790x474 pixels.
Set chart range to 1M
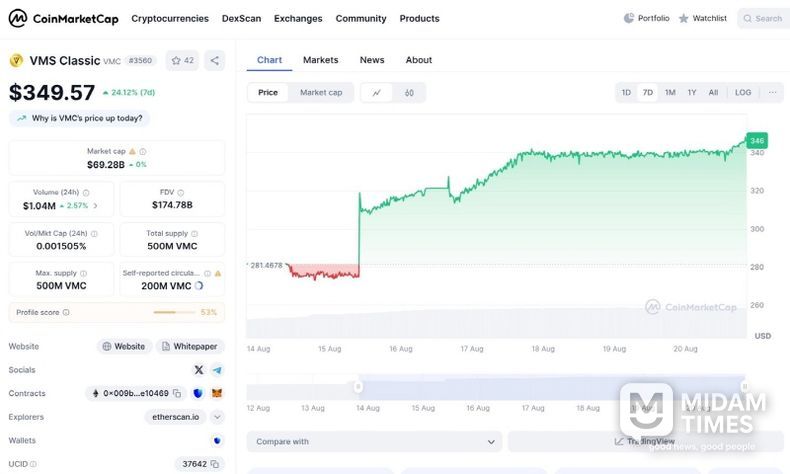[670, 93]
